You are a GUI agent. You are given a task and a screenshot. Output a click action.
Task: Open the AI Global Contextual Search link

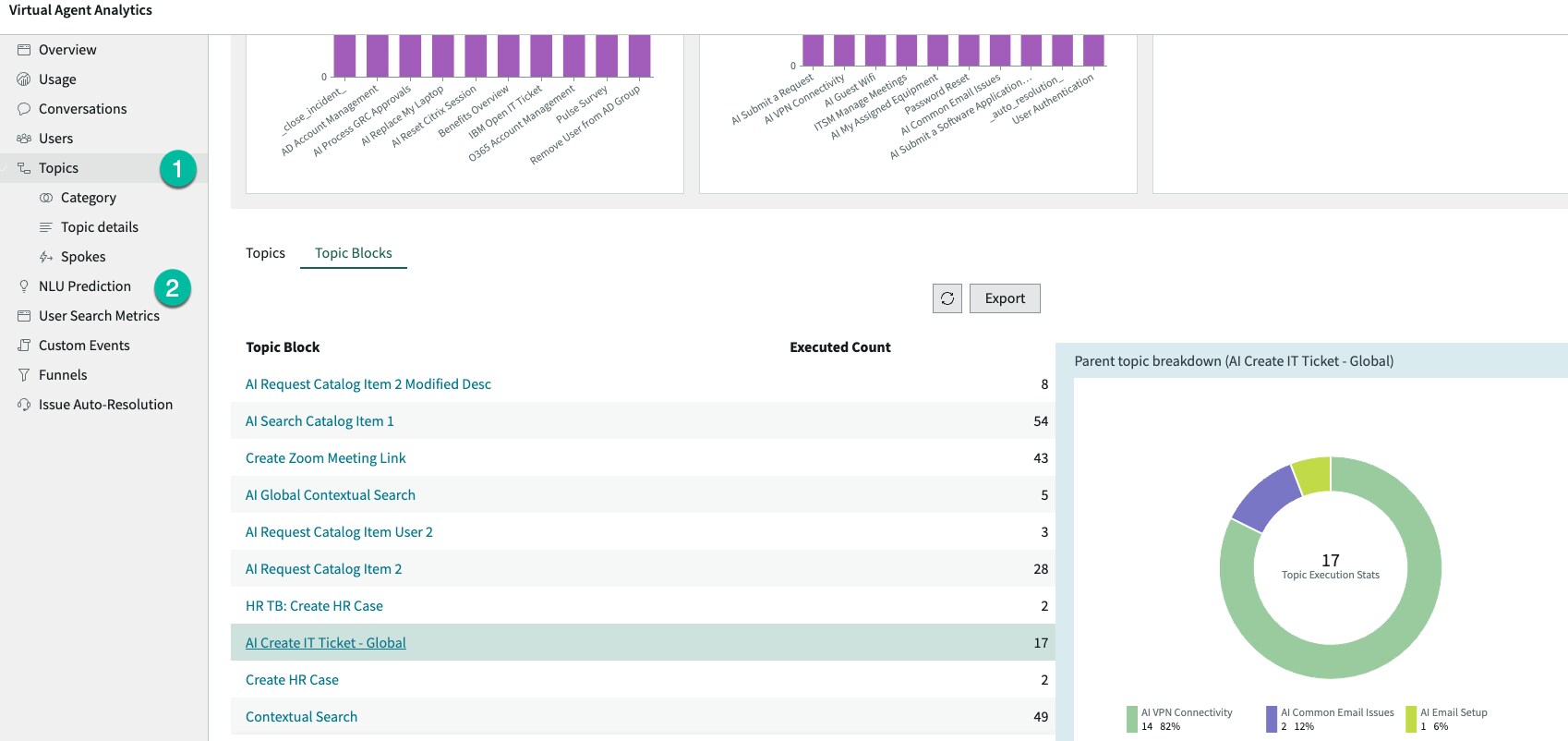click(331, 495)
